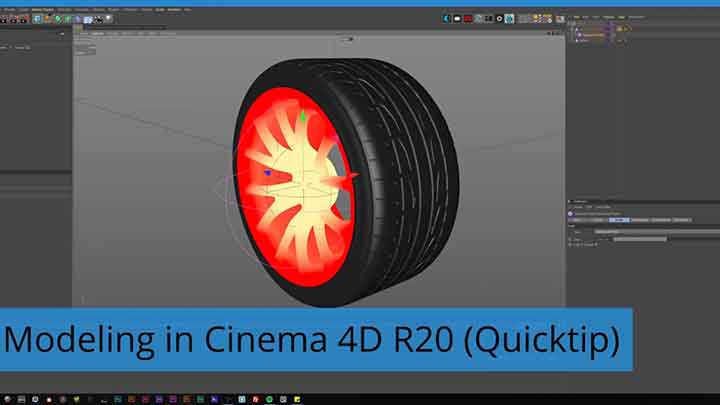This screenshot has width=720, height=405.
Task: Click the blue highlighted icon in right toolbar
Action: [x=509, y=19]
